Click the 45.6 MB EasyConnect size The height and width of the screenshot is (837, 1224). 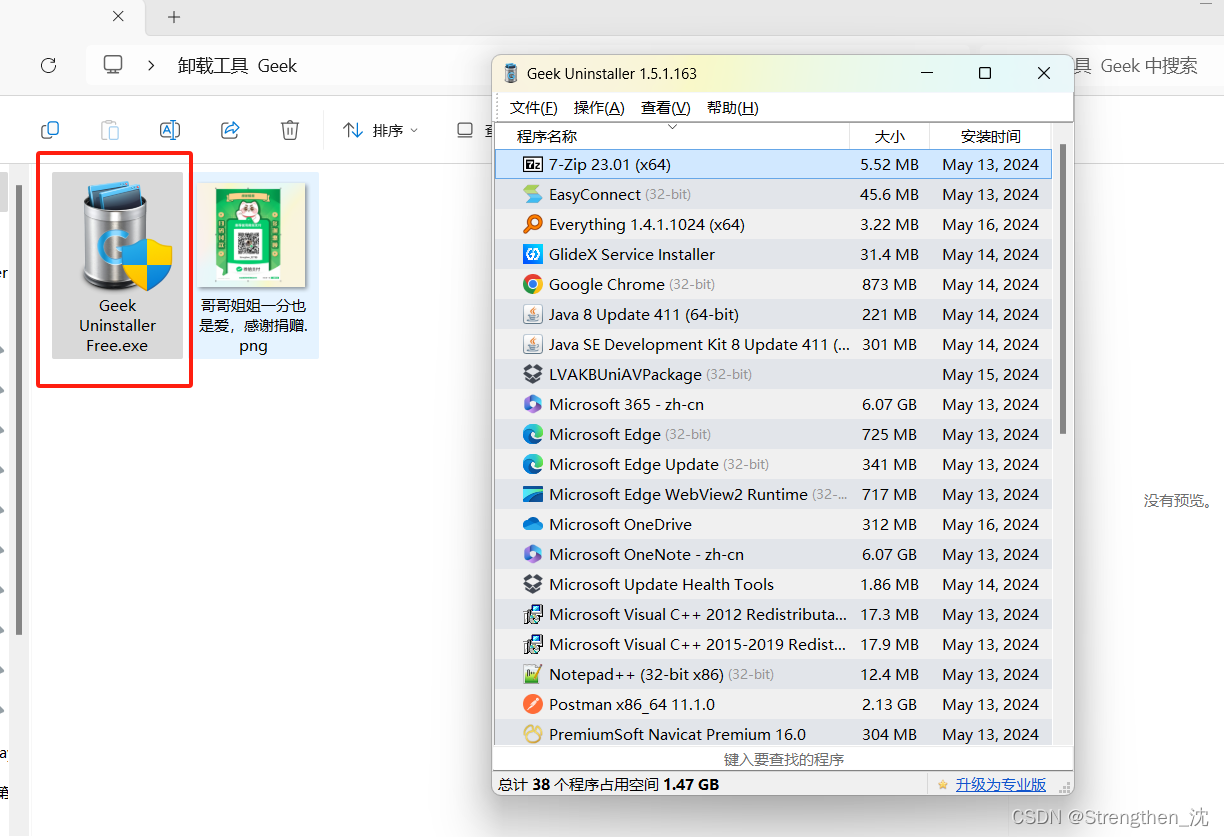[889, 194]
